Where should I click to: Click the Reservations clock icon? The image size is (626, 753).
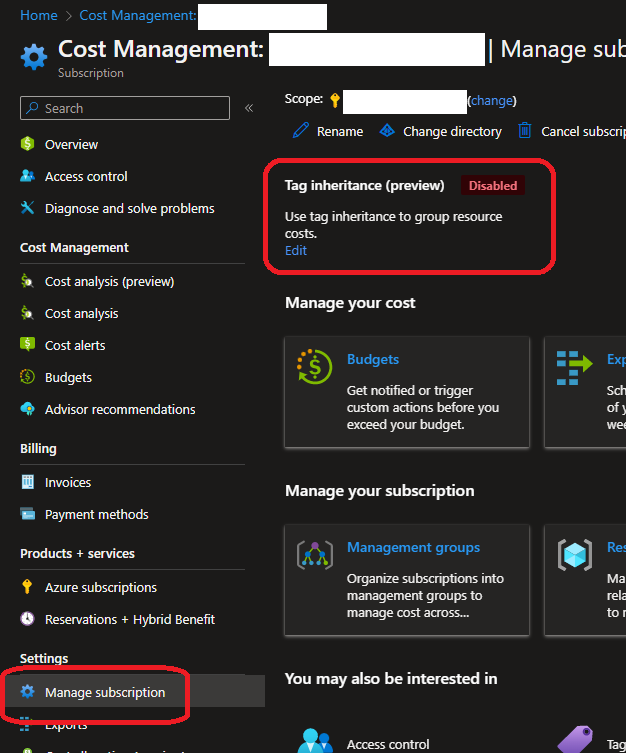click(27, 619)
